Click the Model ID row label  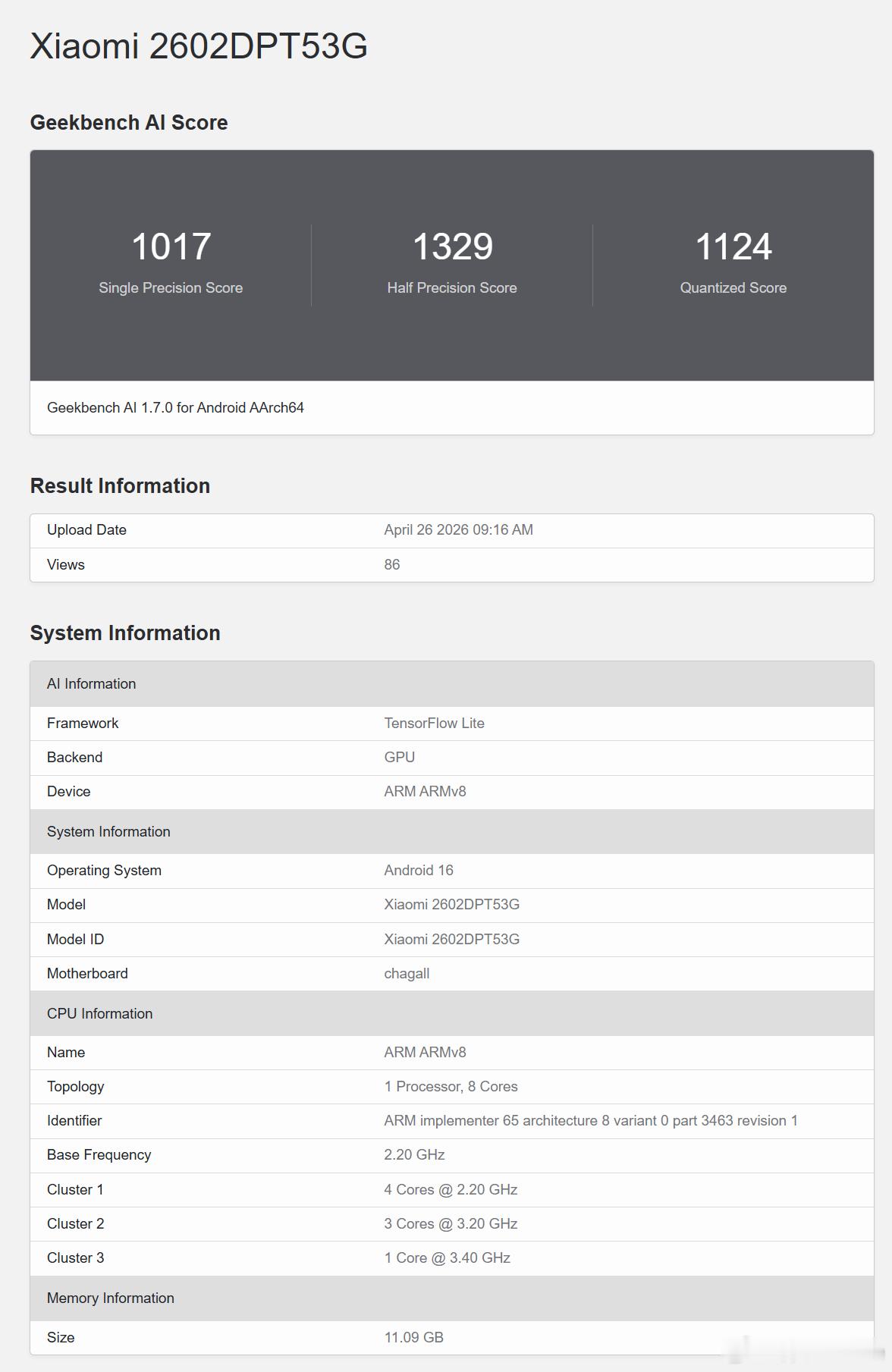tap(75, 939)
